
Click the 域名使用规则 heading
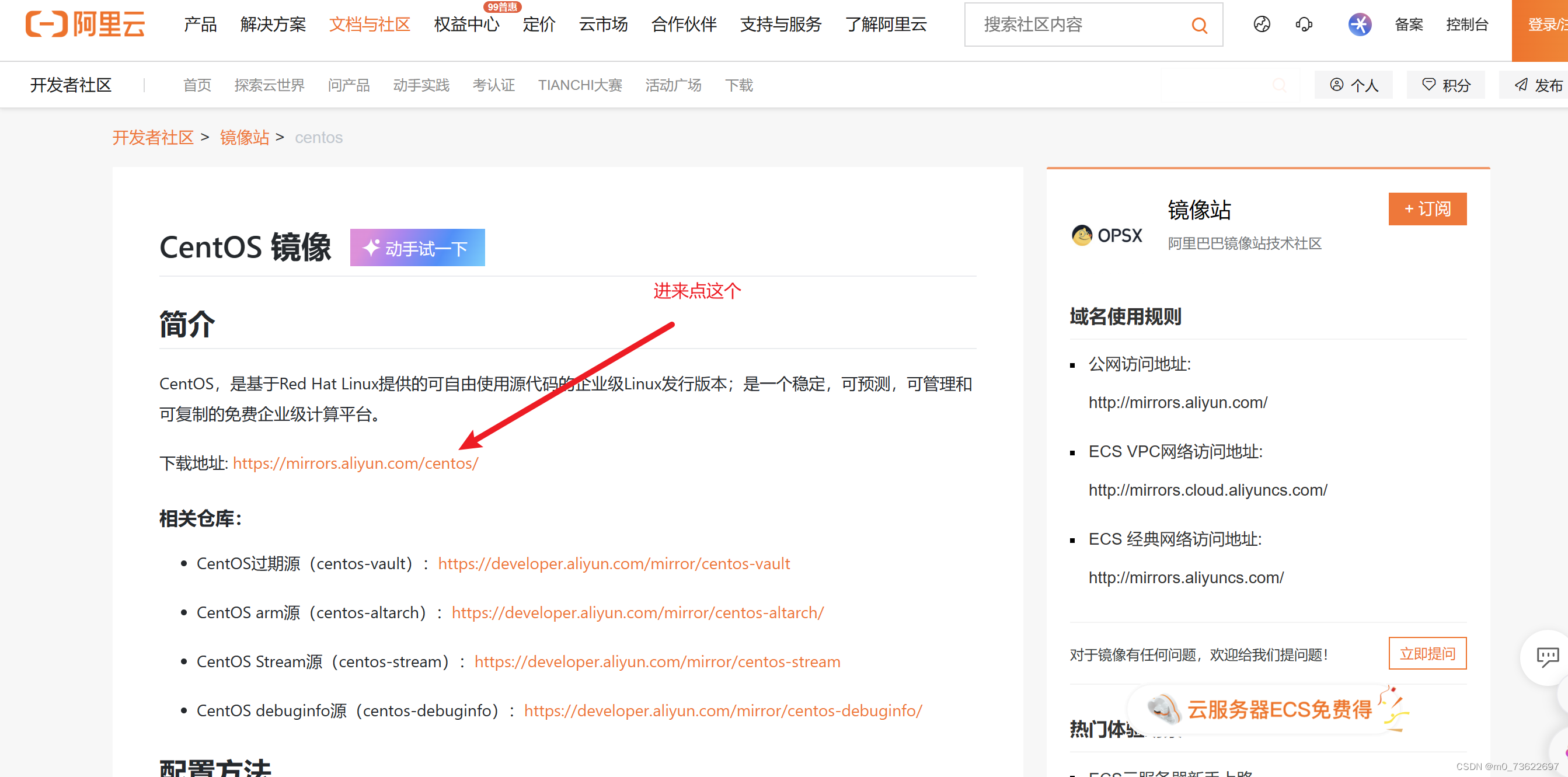point(1125,316)
